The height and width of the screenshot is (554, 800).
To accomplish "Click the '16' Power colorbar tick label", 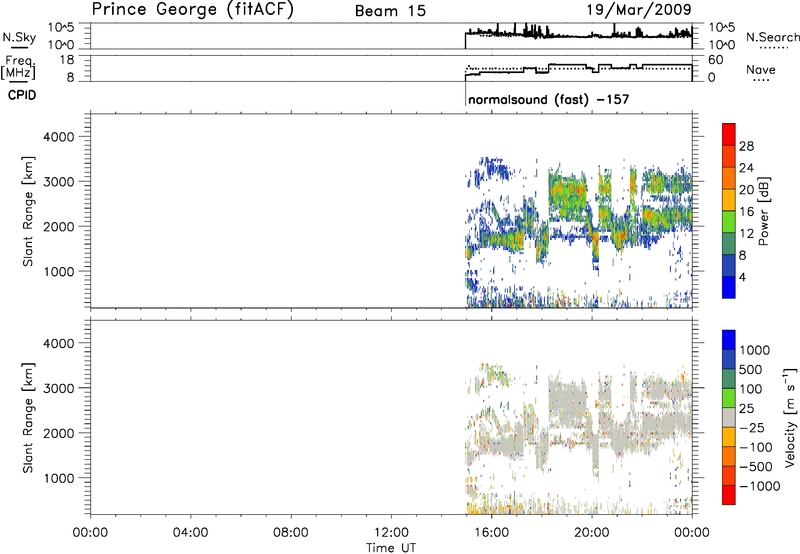I will (x=746, y=212).
